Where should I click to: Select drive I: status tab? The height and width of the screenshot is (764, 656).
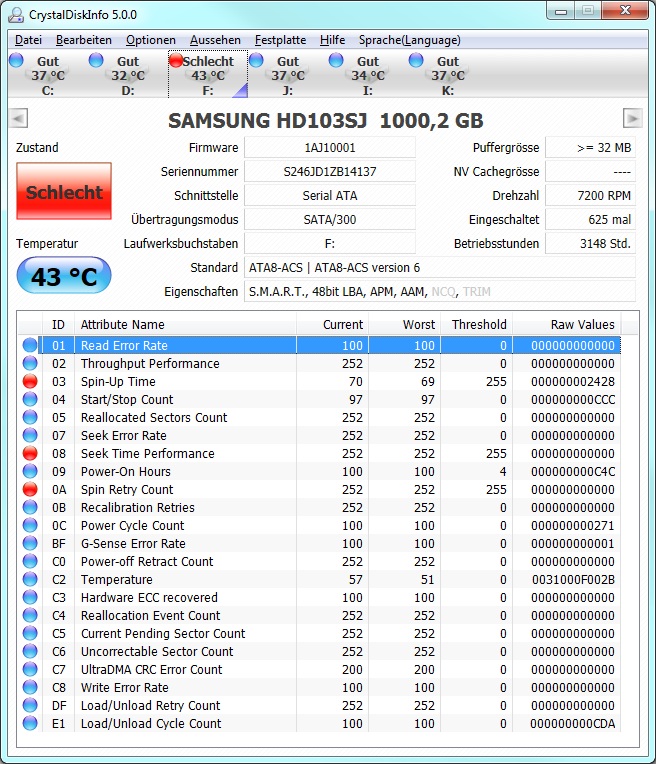coord(367,75)
